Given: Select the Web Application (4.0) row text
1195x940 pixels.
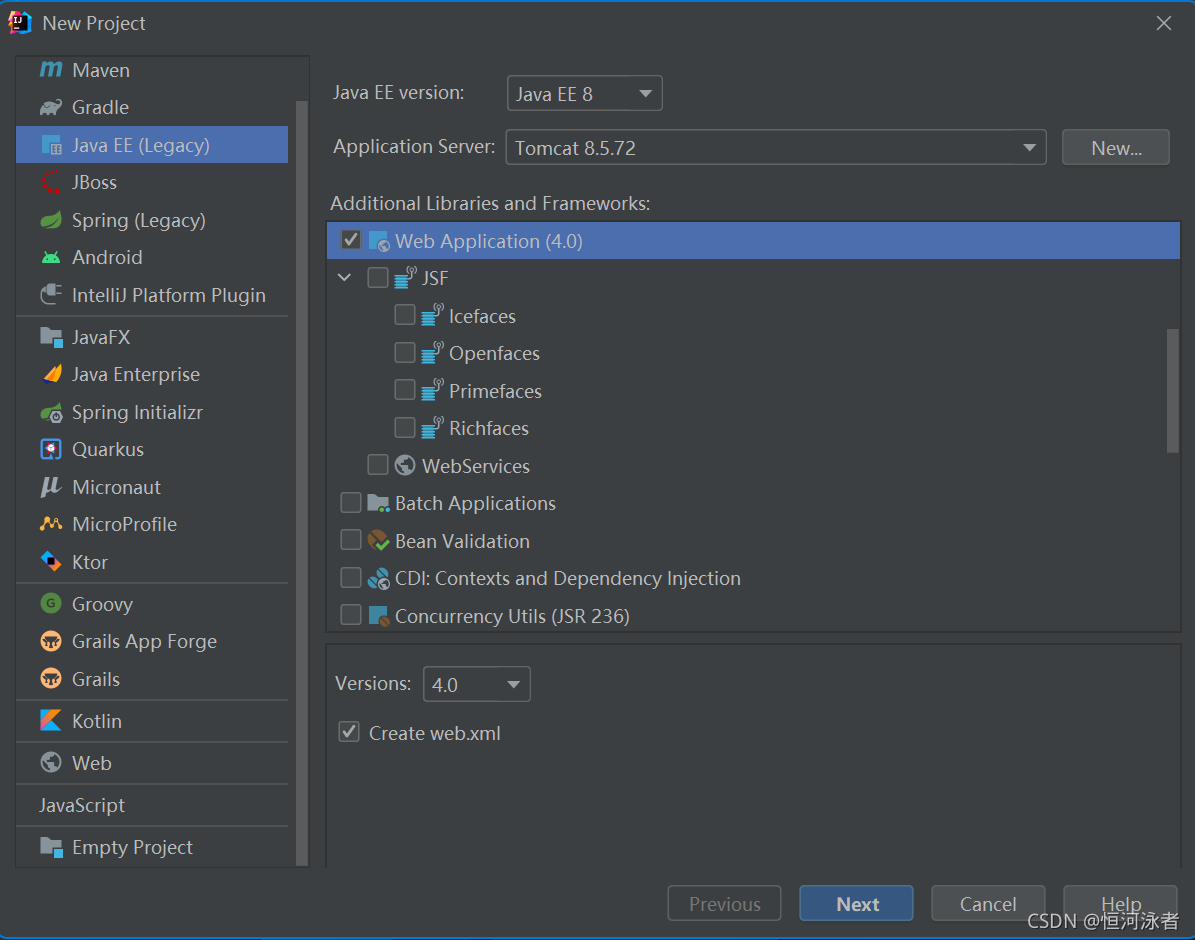Looking at the screenshot, I should (x=489, y=241).
